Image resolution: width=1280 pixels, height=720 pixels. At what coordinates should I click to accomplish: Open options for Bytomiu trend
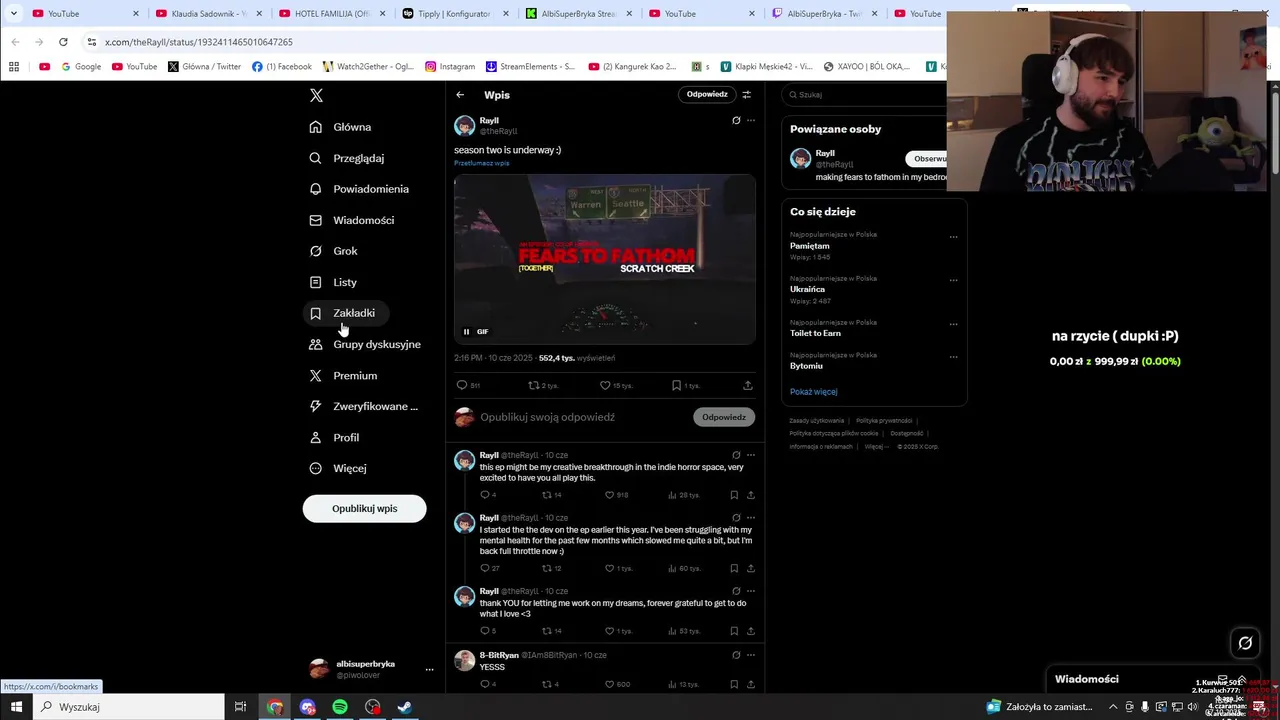(x=953, y=357)
